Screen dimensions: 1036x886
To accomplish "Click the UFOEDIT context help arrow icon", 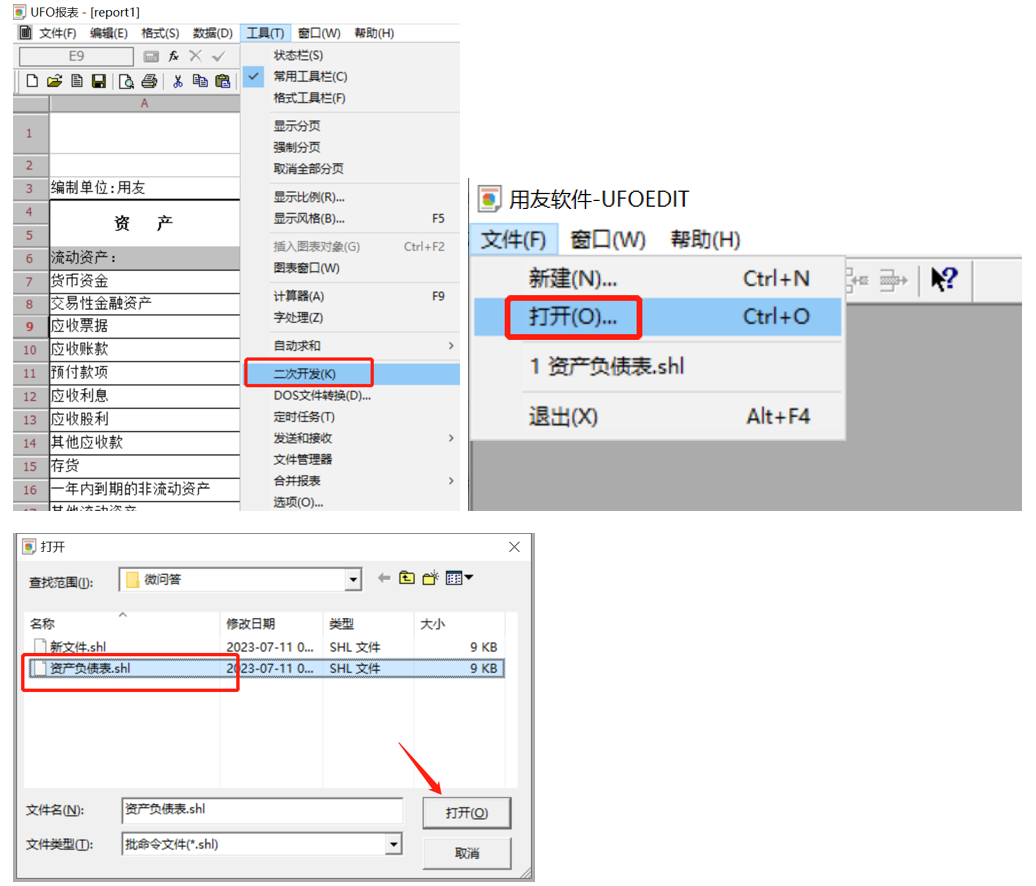I will (944, 279).
